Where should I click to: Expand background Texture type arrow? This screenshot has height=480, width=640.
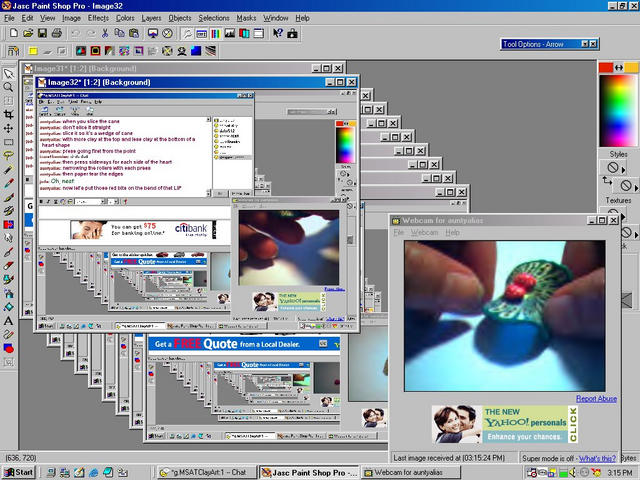point(636,235)
